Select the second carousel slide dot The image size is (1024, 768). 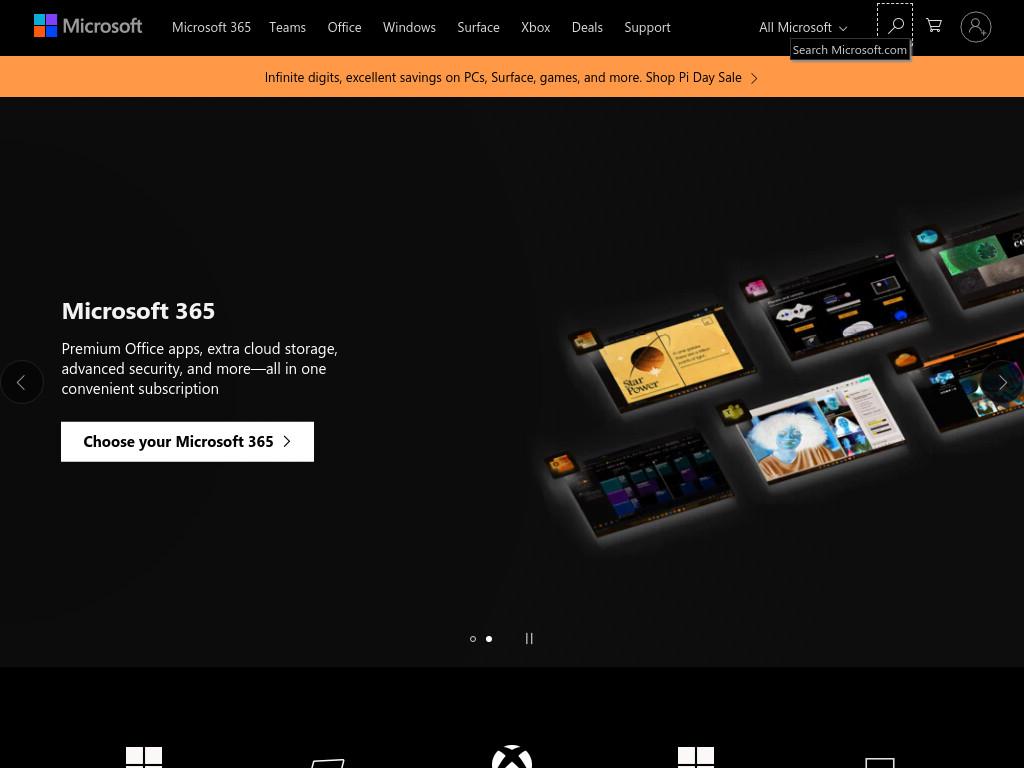pos(489,639)
